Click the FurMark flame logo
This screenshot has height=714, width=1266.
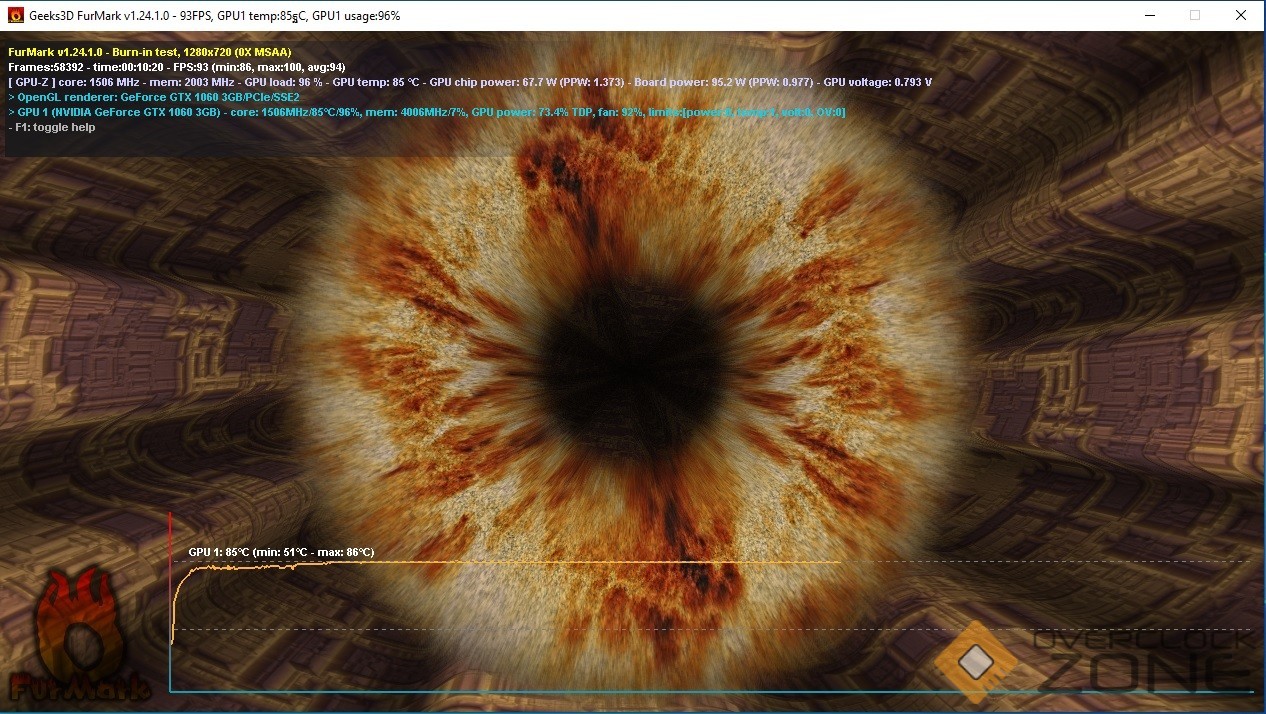tap(78, 634)
